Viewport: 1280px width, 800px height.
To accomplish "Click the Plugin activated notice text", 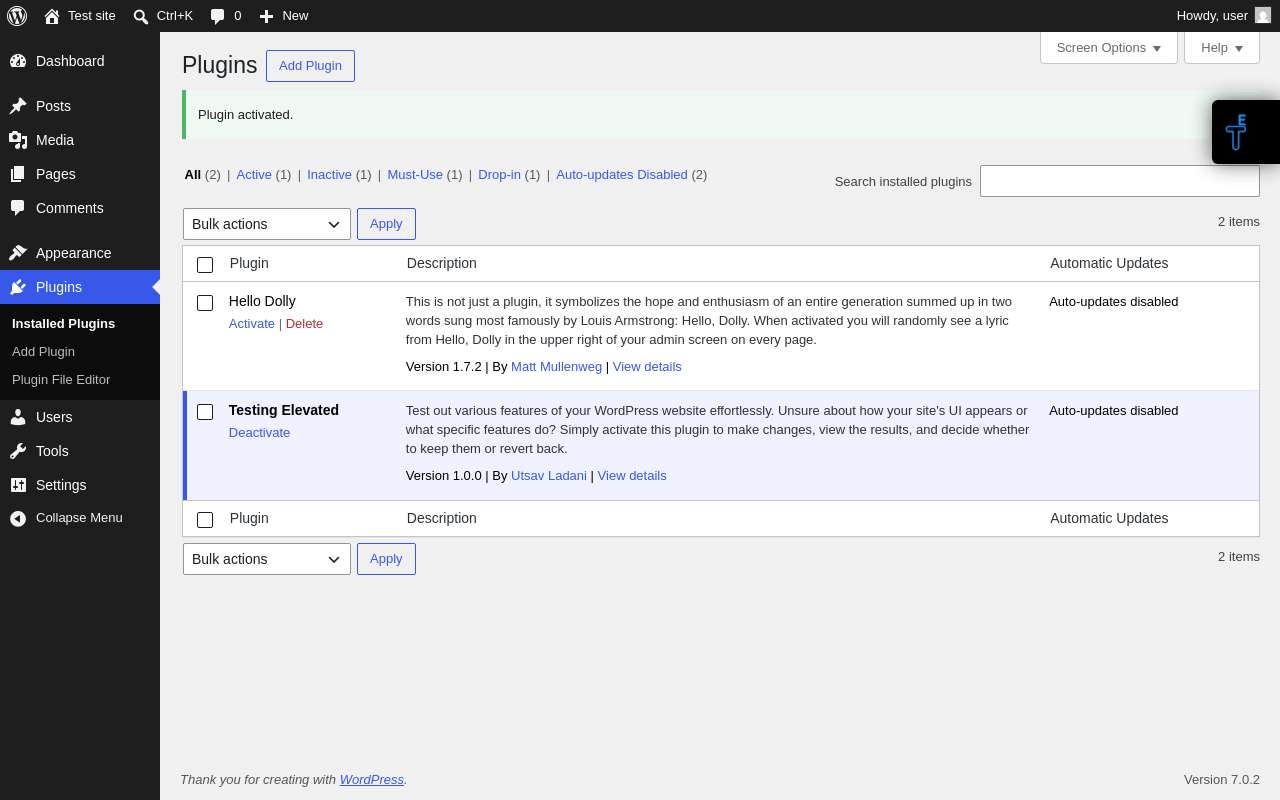I will click(x=246, y=114).
